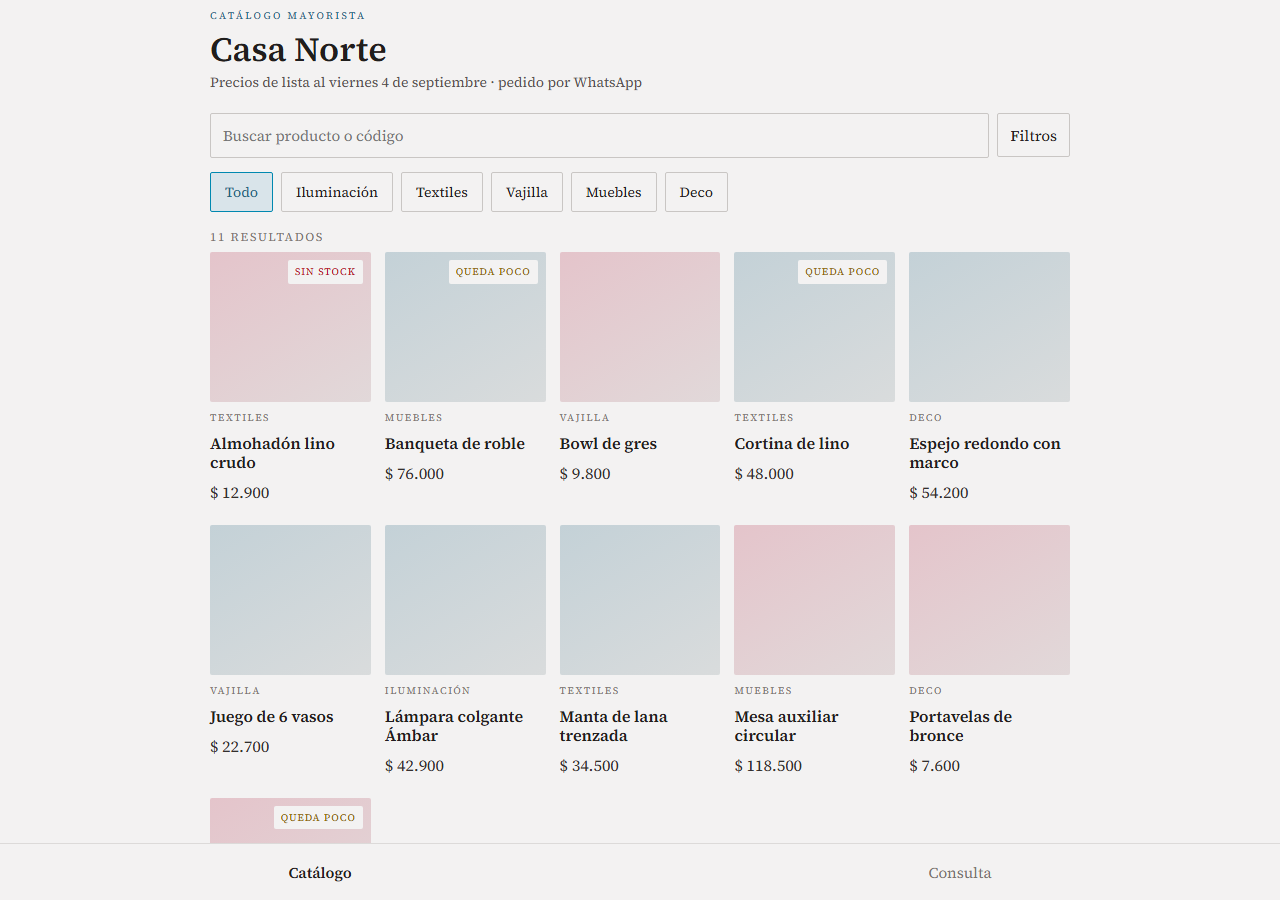Filter by Iluminación category
The height and width of the screenshot is (900, 1280).
(337, 192)
